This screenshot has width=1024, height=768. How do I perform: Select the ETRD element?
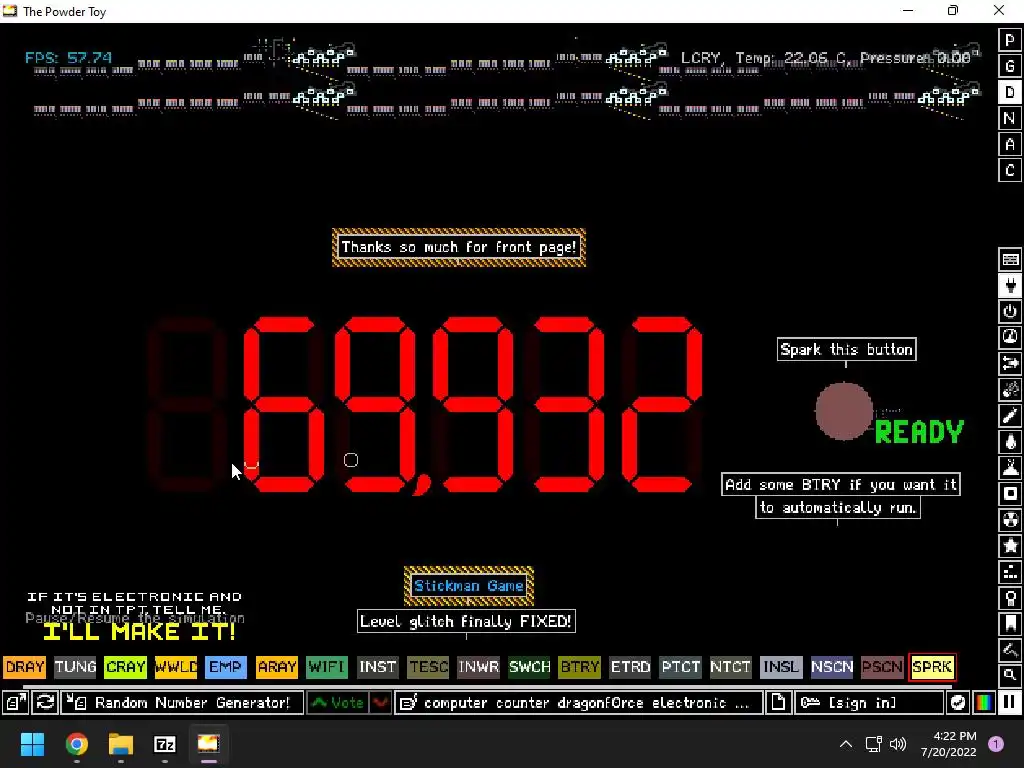pyautogui.click(x=630, y=667)
